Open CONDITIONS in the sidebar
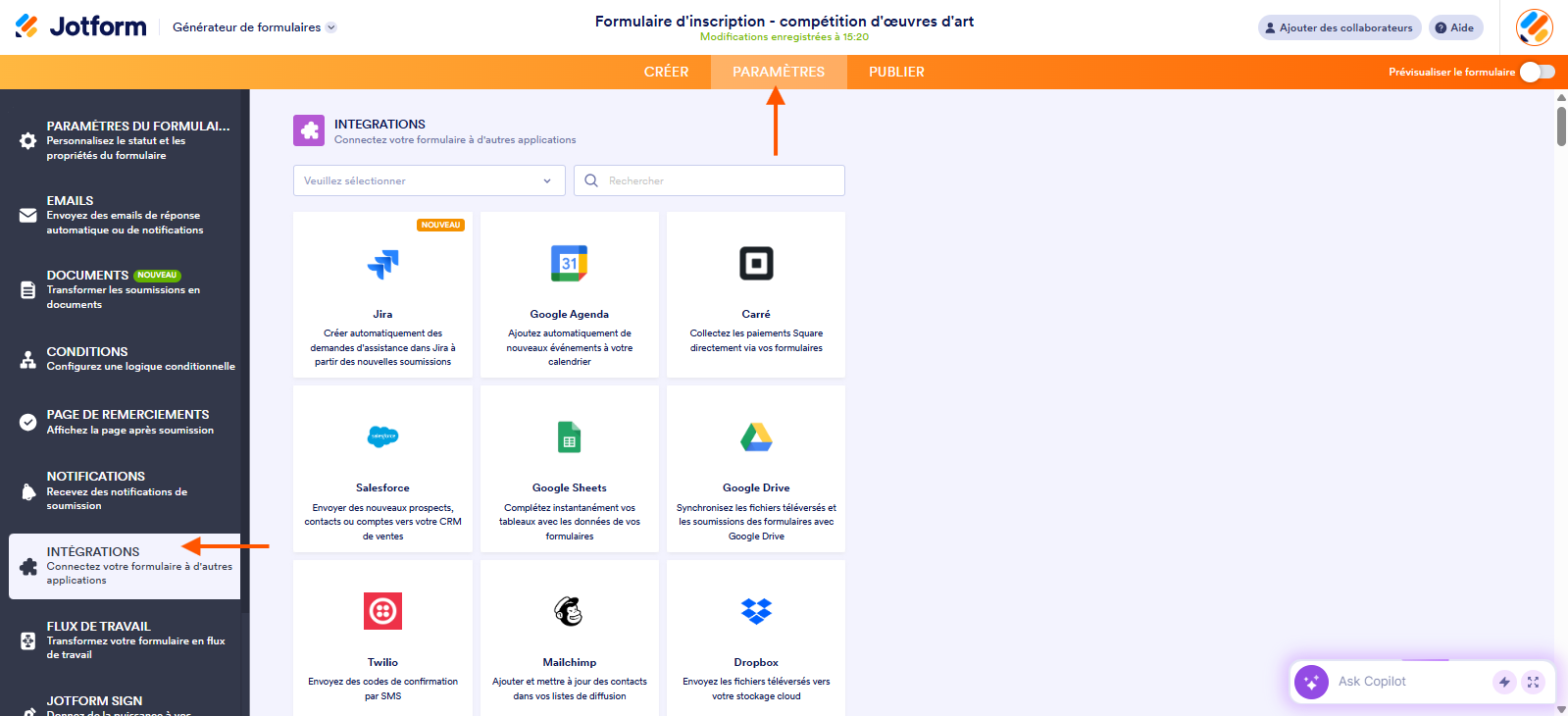 [125, 359]
